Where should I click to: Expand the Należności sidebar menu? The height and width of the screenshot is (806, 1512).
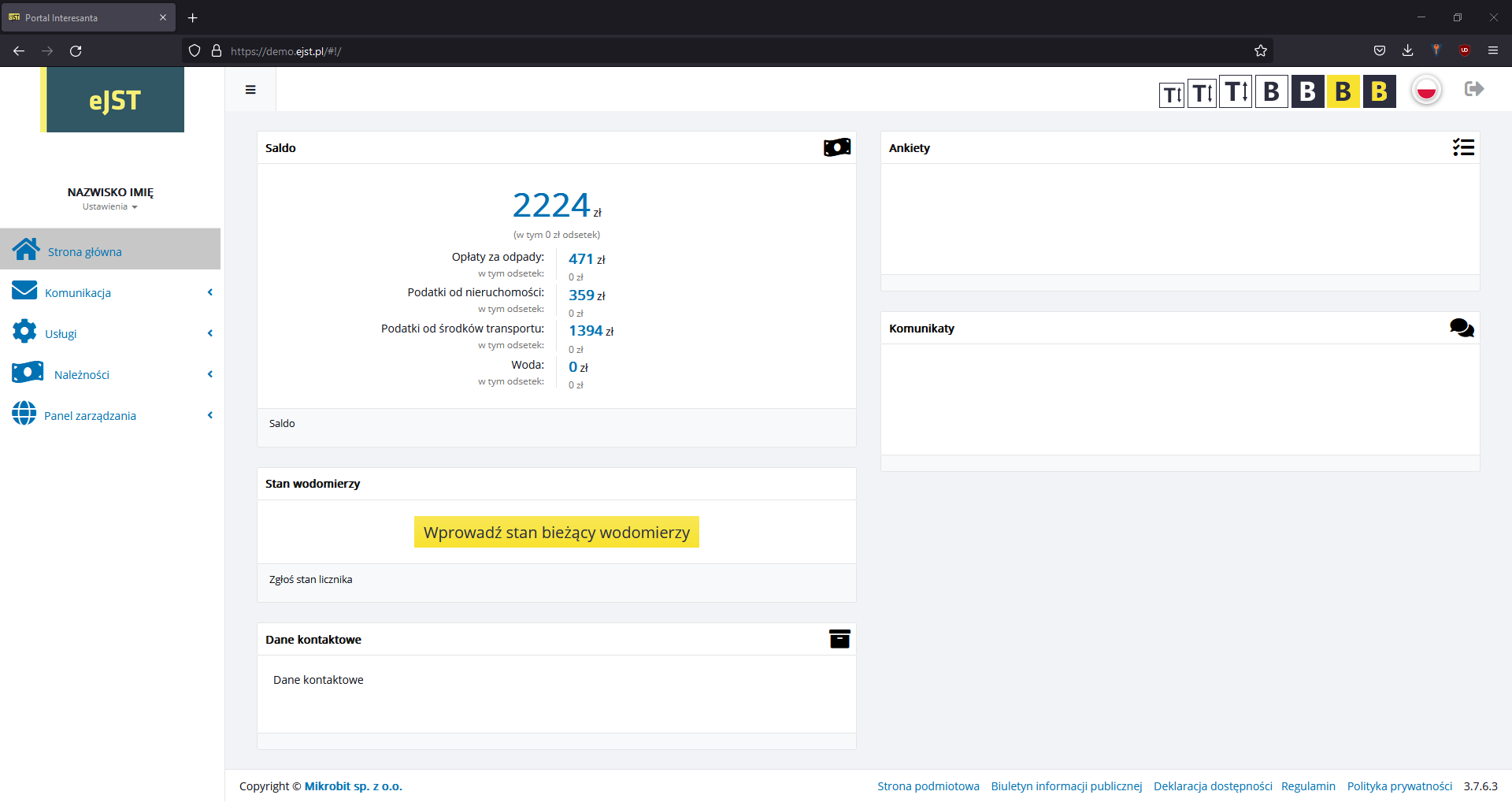tap(82, 375)
